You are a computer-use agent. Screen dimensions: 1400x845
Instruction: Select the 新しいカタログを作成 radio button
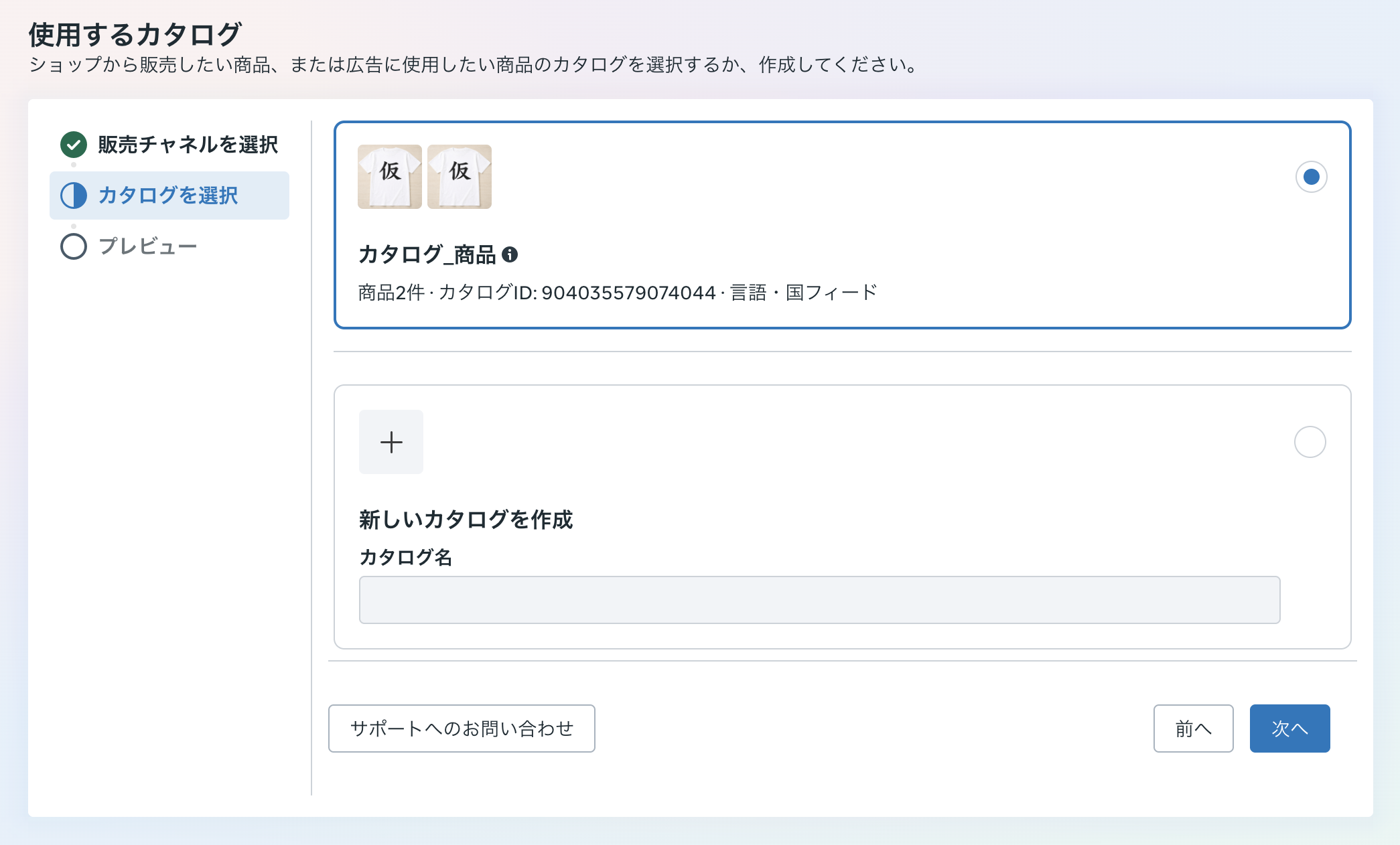[1310, 442]
